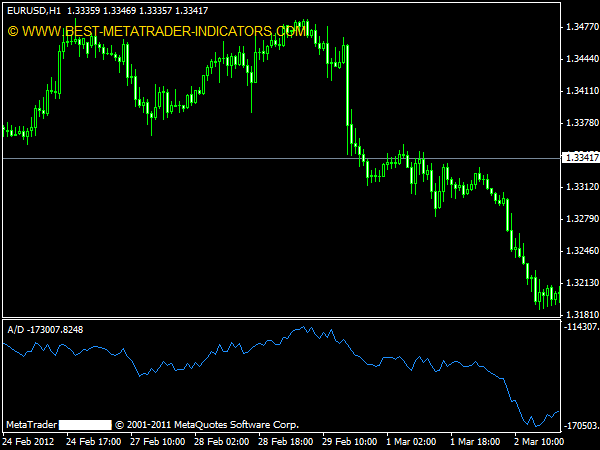This screenshot has height=450, width=600.
Task: Click the price scale value 1.32460
Action: 582,251
